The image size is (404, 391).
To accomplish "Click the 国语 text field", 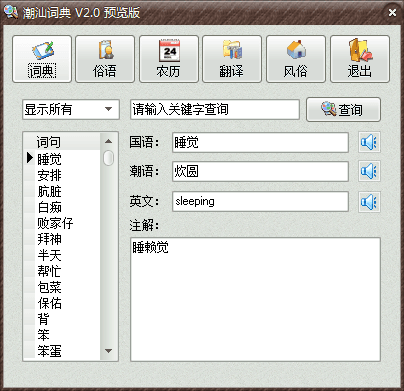I will click(x=260, y=143).
